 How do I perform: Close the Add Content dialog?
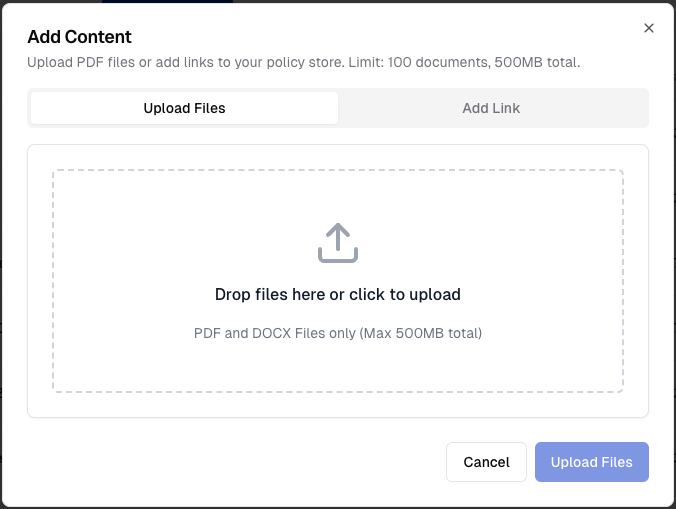[649, 28]
